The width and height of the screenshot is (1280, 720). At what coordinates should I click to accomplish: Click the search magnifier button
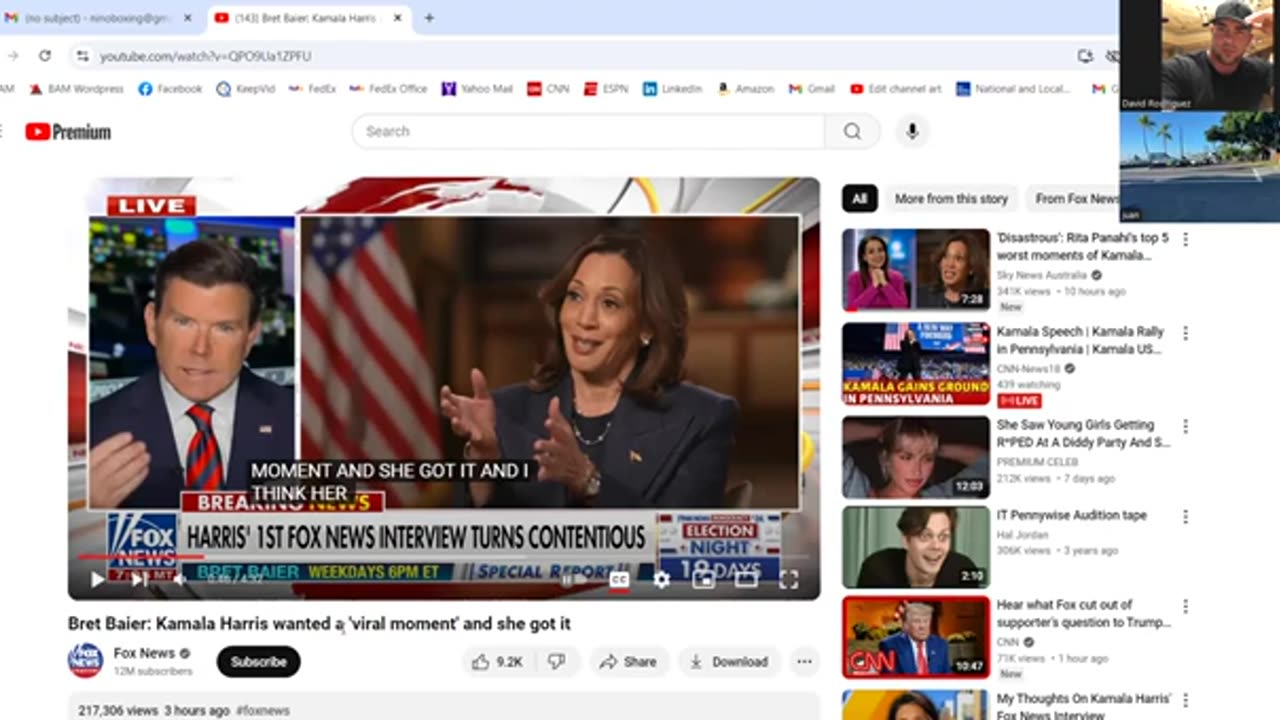[x=852, y=131]
